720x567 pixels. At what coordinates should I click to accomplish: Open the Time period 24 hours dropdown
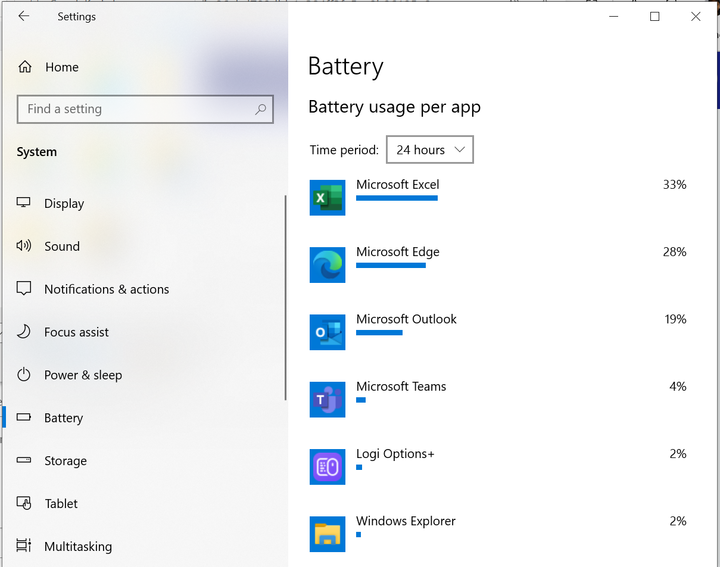click(x=430, y=150)
